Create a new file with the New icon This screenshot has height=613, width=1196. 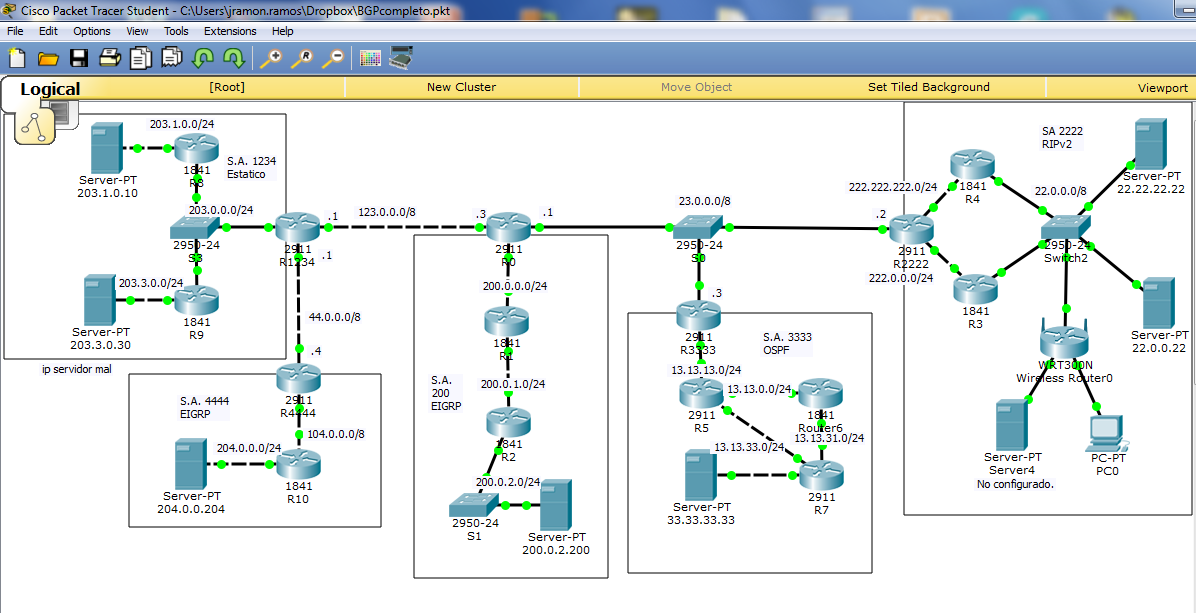pos(17,58)
